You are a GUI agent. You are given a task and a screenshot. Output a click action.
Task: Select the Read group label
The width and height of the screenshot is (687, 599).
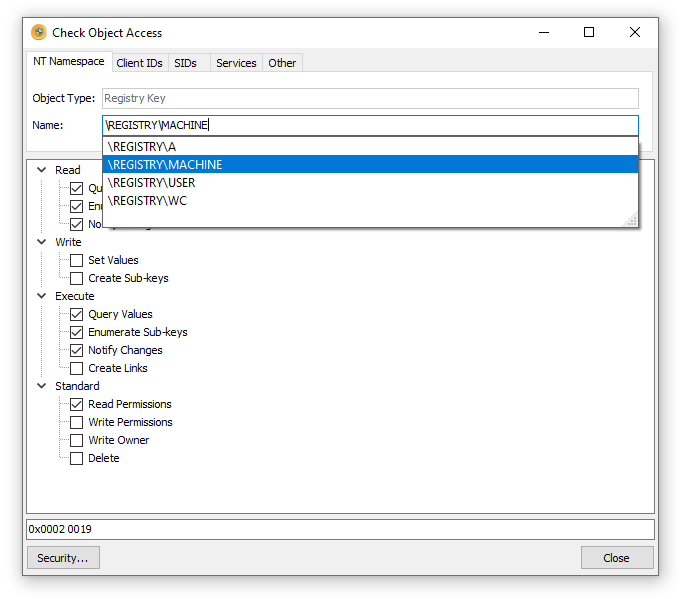tap(67, 170)
